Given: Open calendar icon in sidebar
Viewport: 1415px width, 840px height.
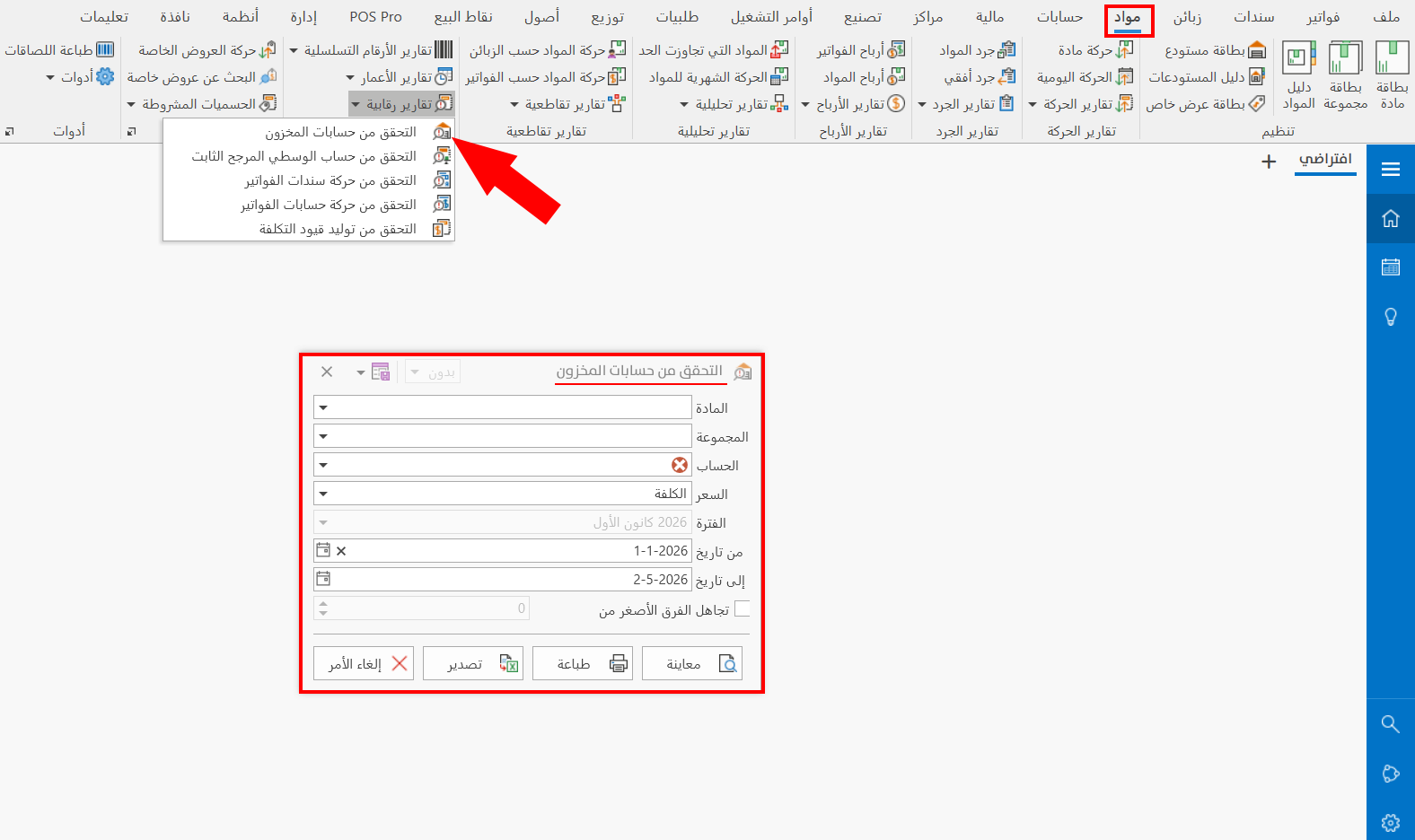Looking at the screenshot, I should 1391,267.
